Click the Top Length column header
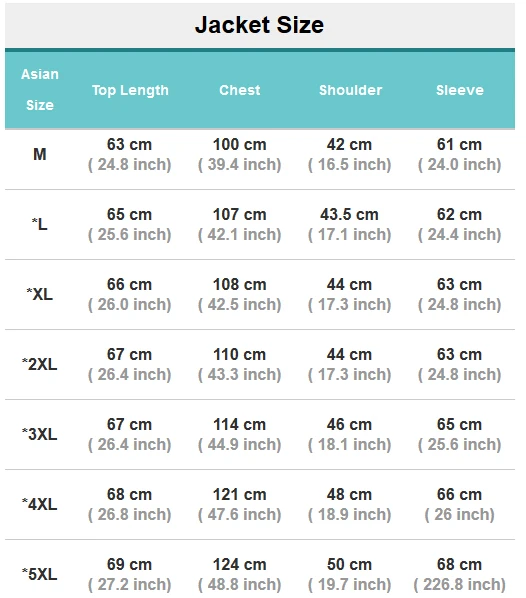Screen dimensions: 526x598 coord(130,90)
